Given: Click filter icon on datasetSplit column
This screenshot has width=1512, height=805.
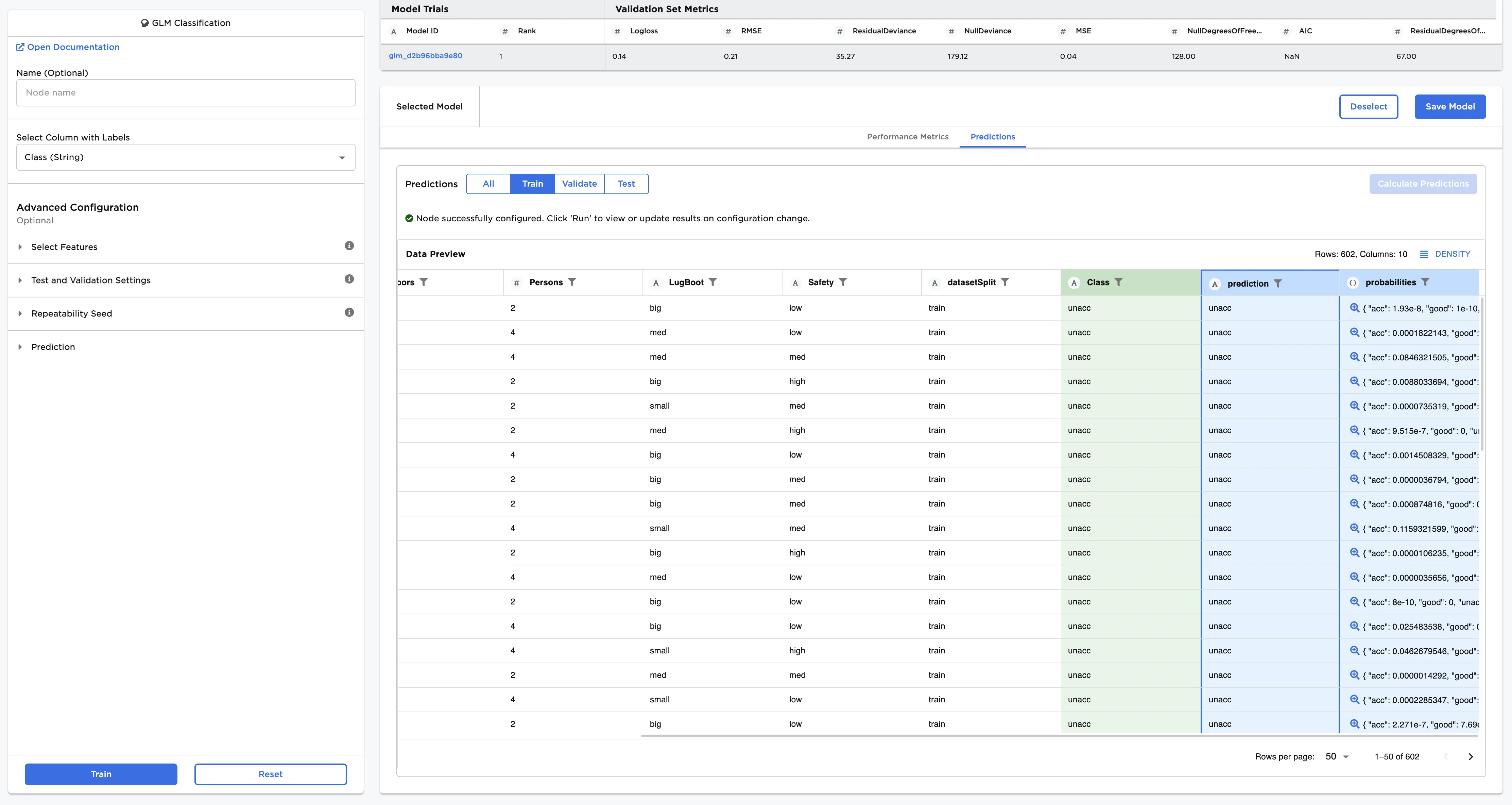Looking at the screenshot, I should point(1005,282).
